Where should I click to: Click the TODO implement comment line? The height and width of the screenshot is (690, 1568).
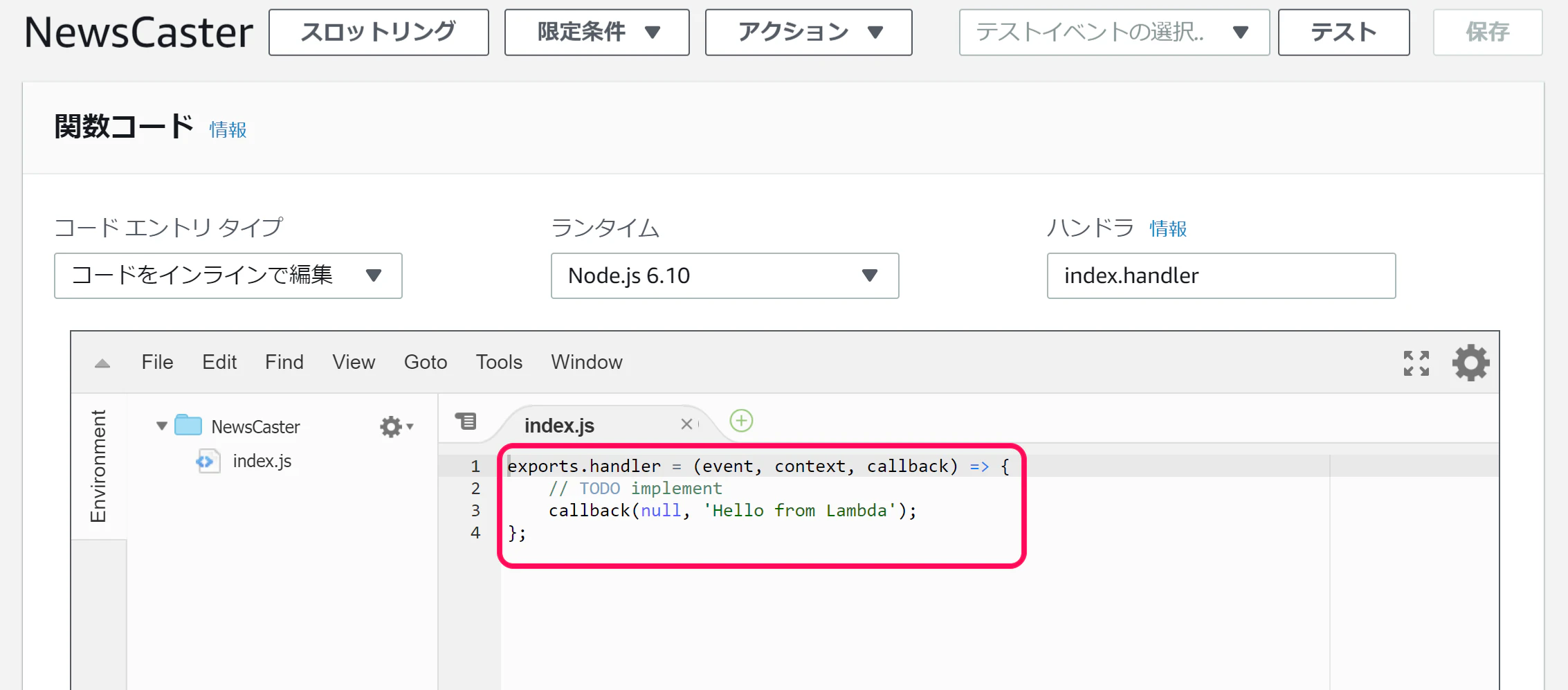point(635,489)
